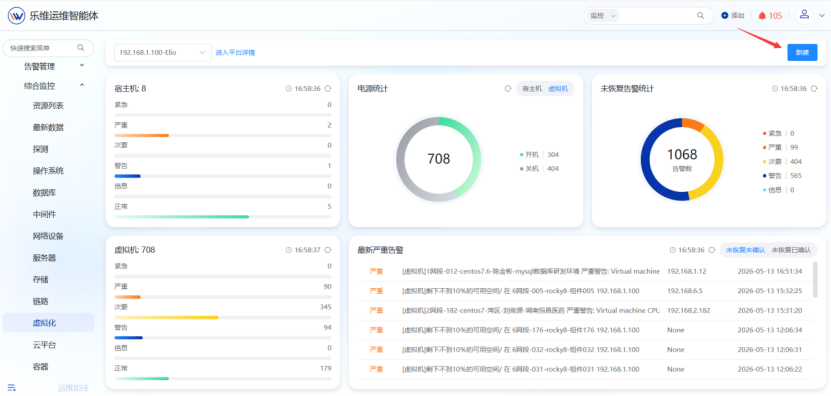Expand the 告警管理 sidebar section
Image resolution: width=831 pixels, height=396 pixels.
pos(82,65)
